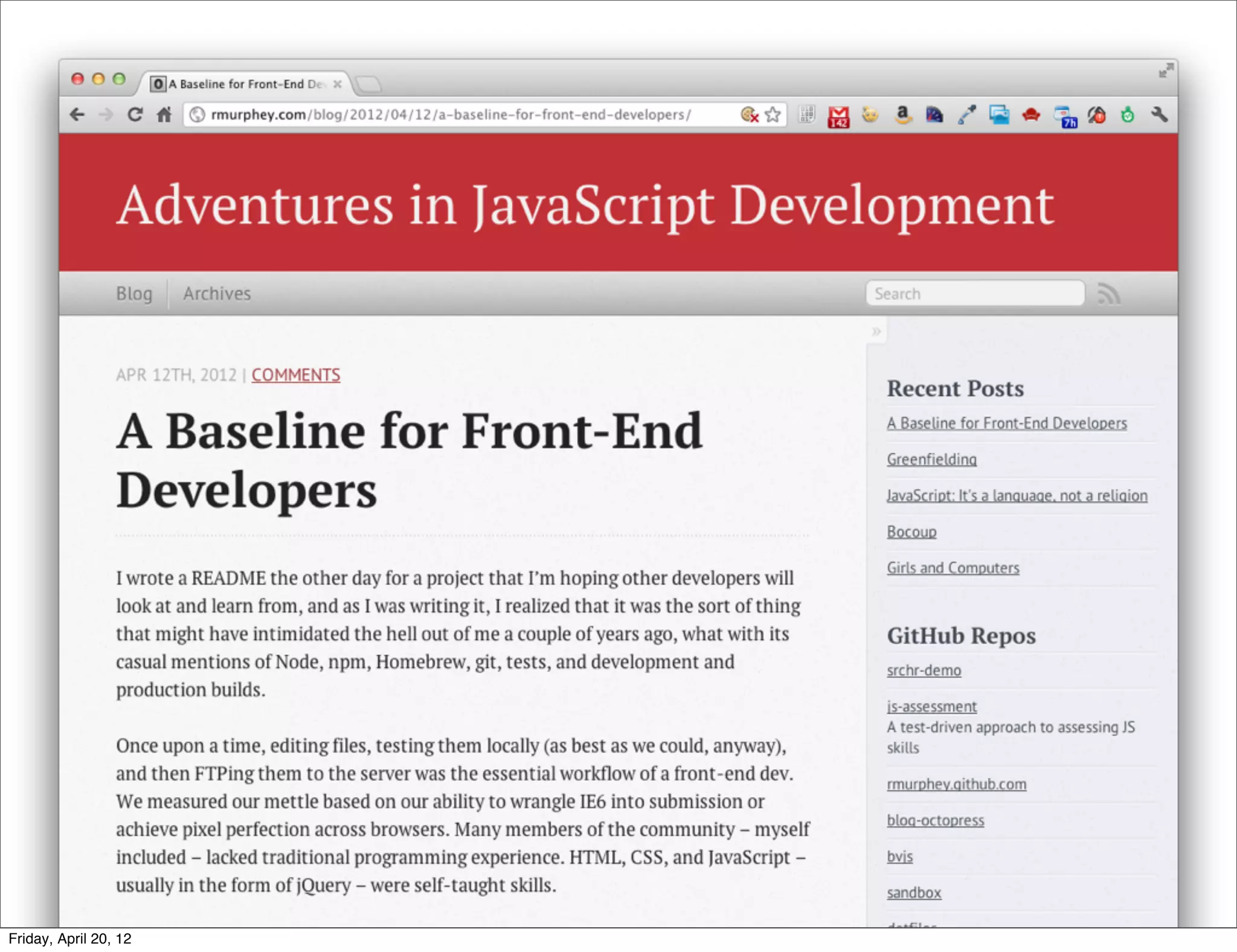Click the Gmail extension icon showing 142
This screenshot has width=1237, height=952.
click(838, 115)
